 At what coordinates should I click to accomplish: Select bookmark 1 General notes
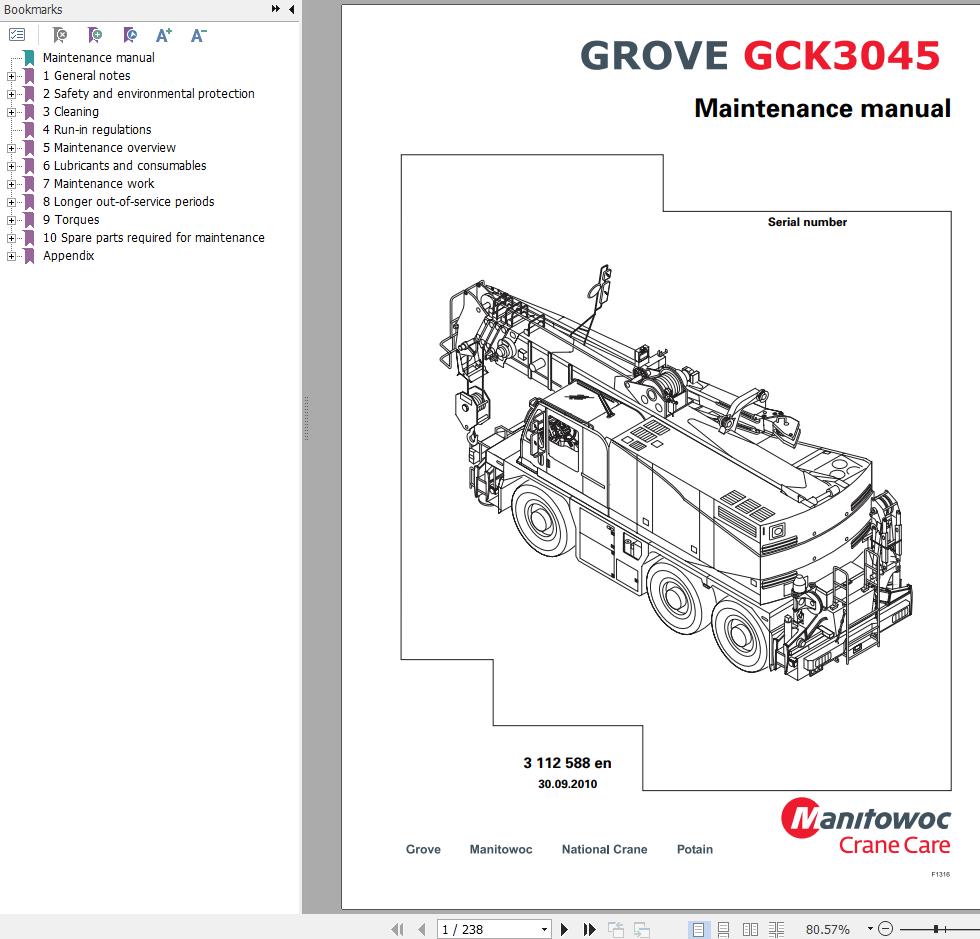pos(86,76)
